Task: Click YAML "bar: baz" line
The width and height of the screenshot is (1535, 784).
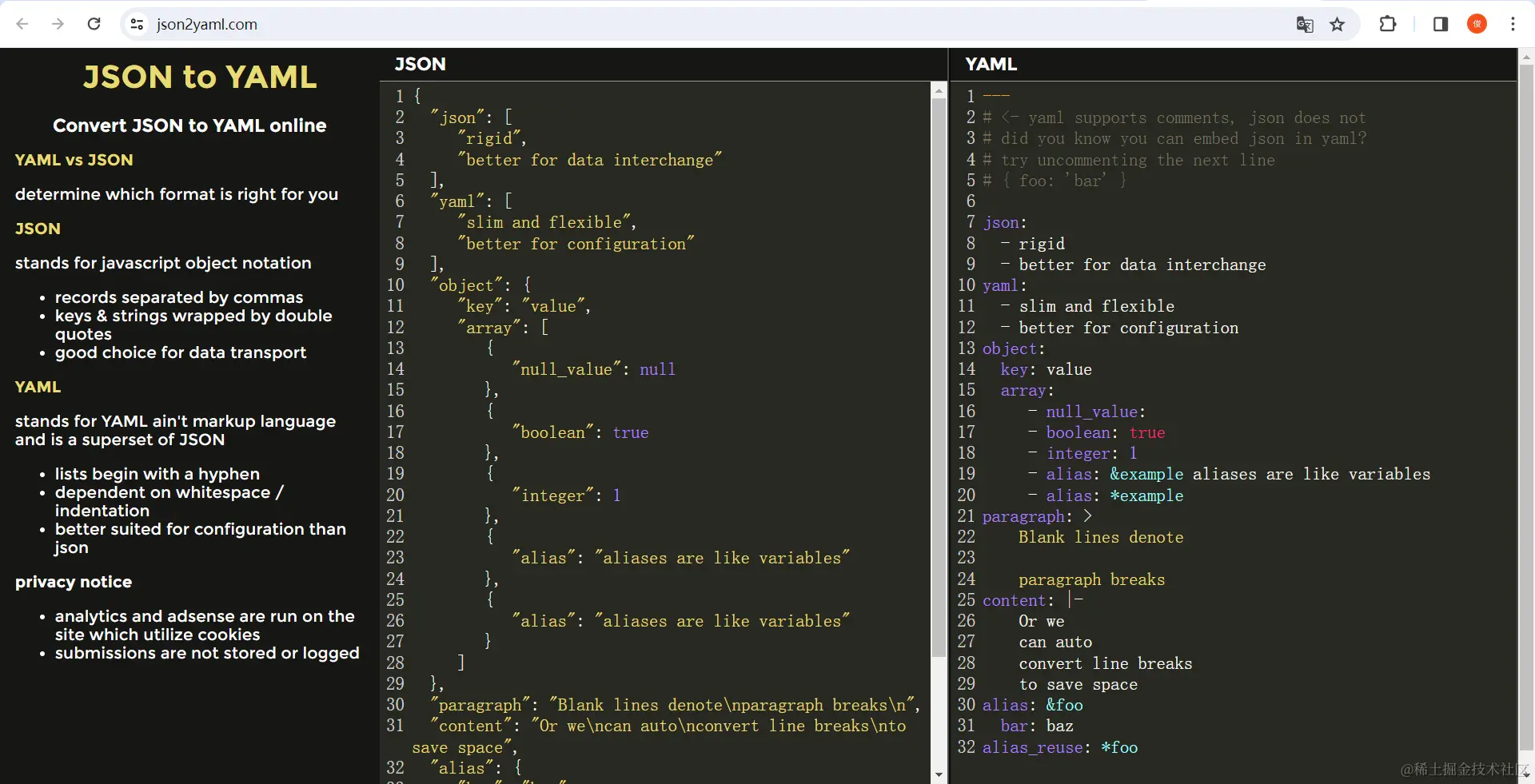Action: (1037, 726)
